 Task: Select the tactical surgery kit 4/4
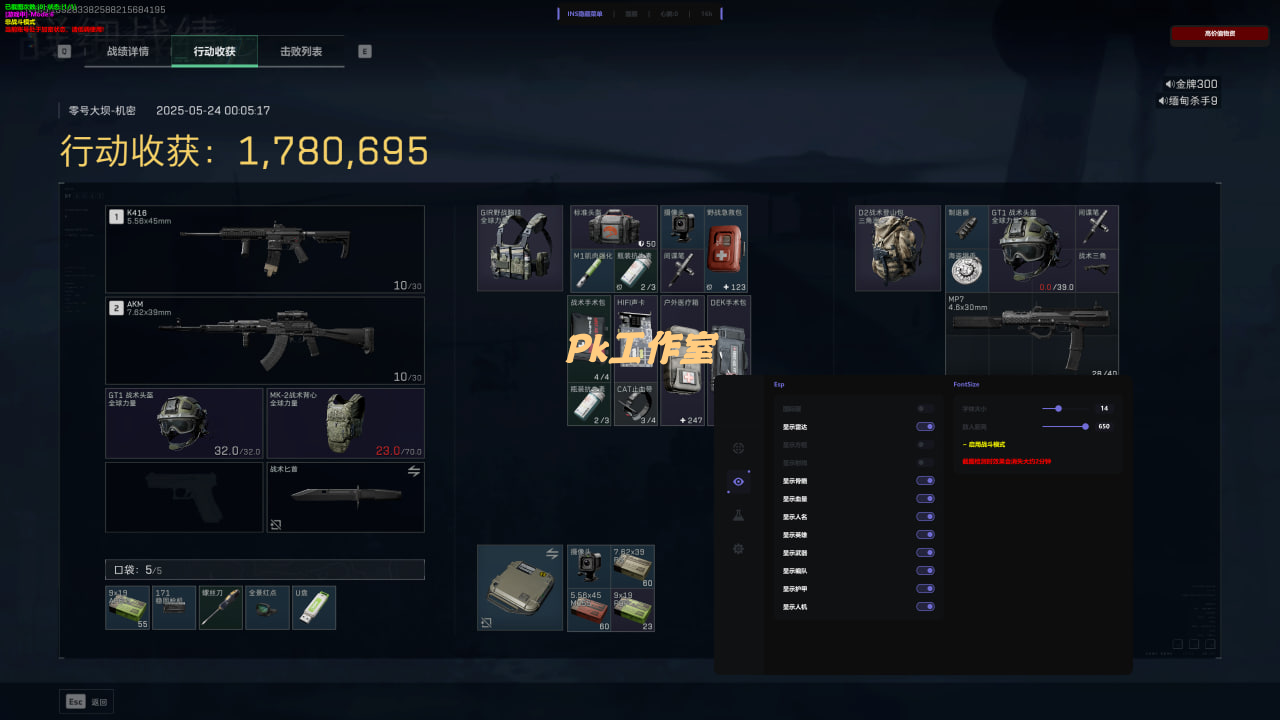(x=590, y=339)
